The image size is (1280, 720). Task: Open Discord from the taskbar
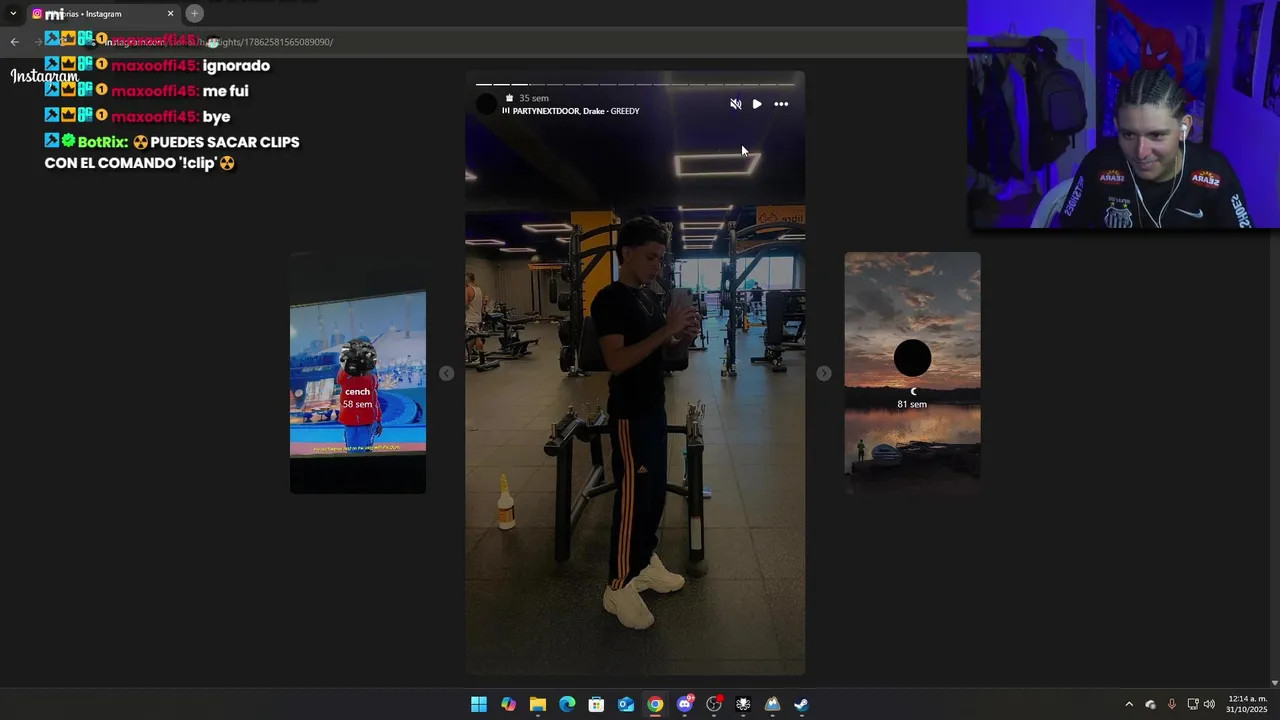coord(685,704)
